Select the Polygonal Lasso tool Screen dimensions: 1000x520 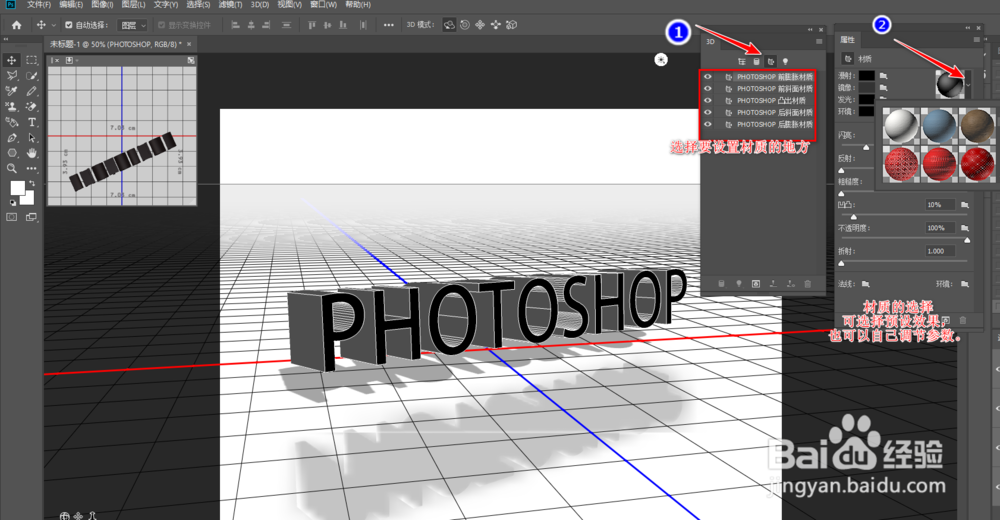point(11,75)
